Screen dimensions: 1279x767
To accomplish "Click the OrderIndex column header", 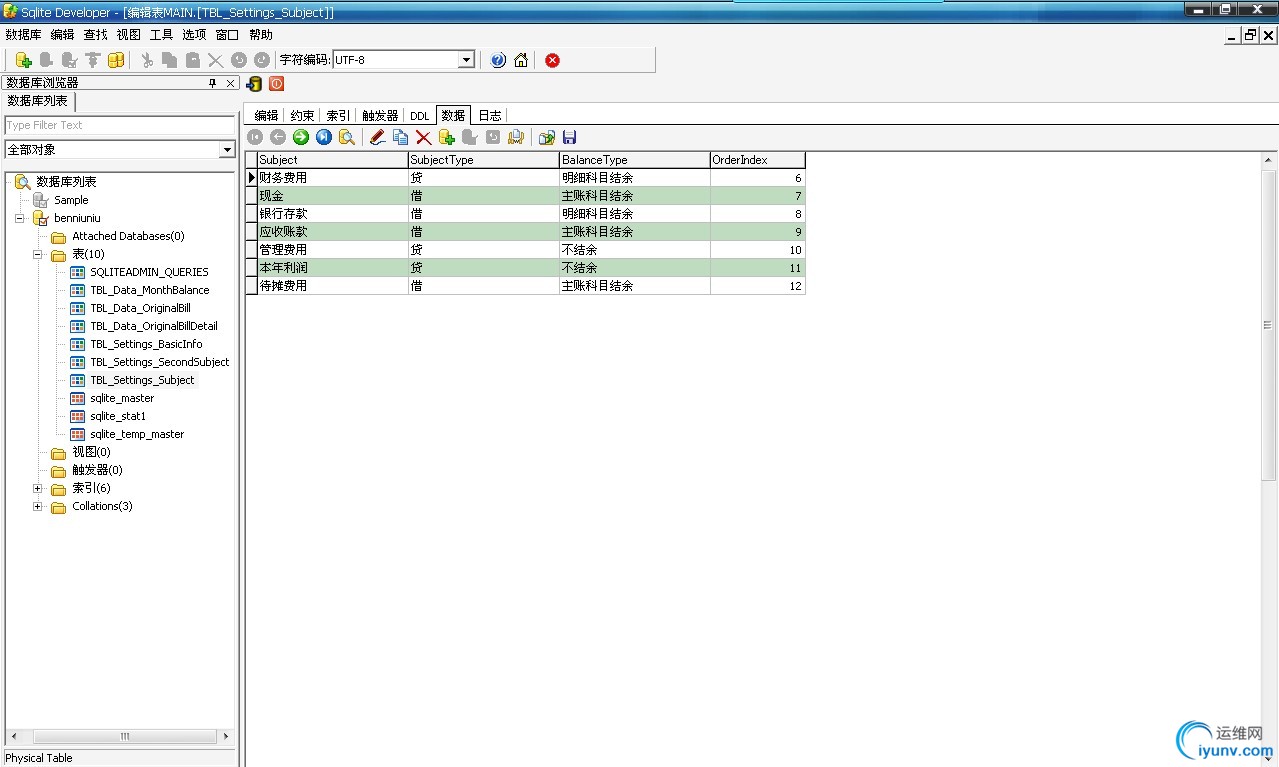I will pyautogui.click(x=758, y=160).
